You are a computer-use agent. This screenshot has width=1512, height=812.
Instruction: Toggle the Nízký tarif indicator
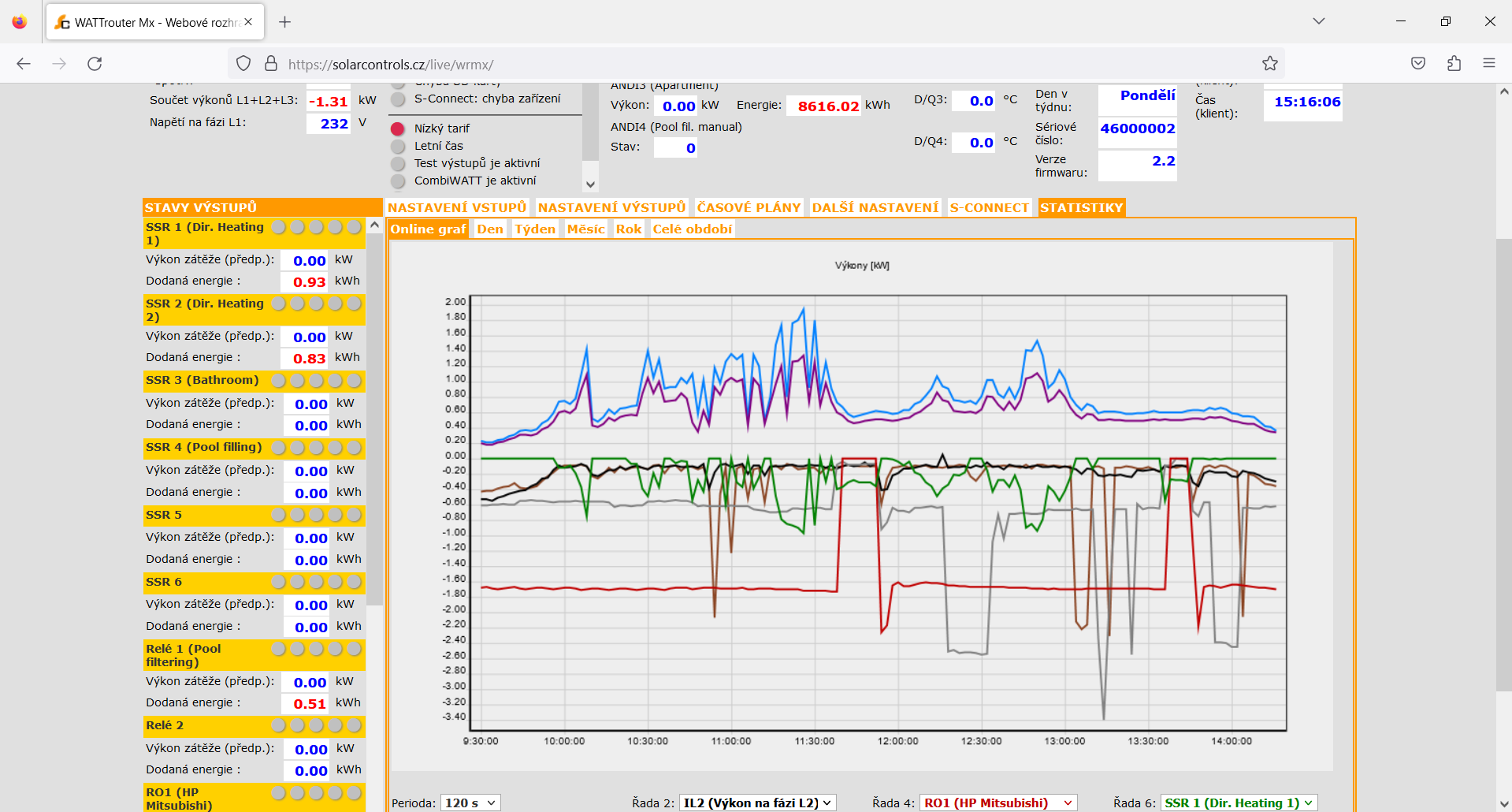[398, 129]
